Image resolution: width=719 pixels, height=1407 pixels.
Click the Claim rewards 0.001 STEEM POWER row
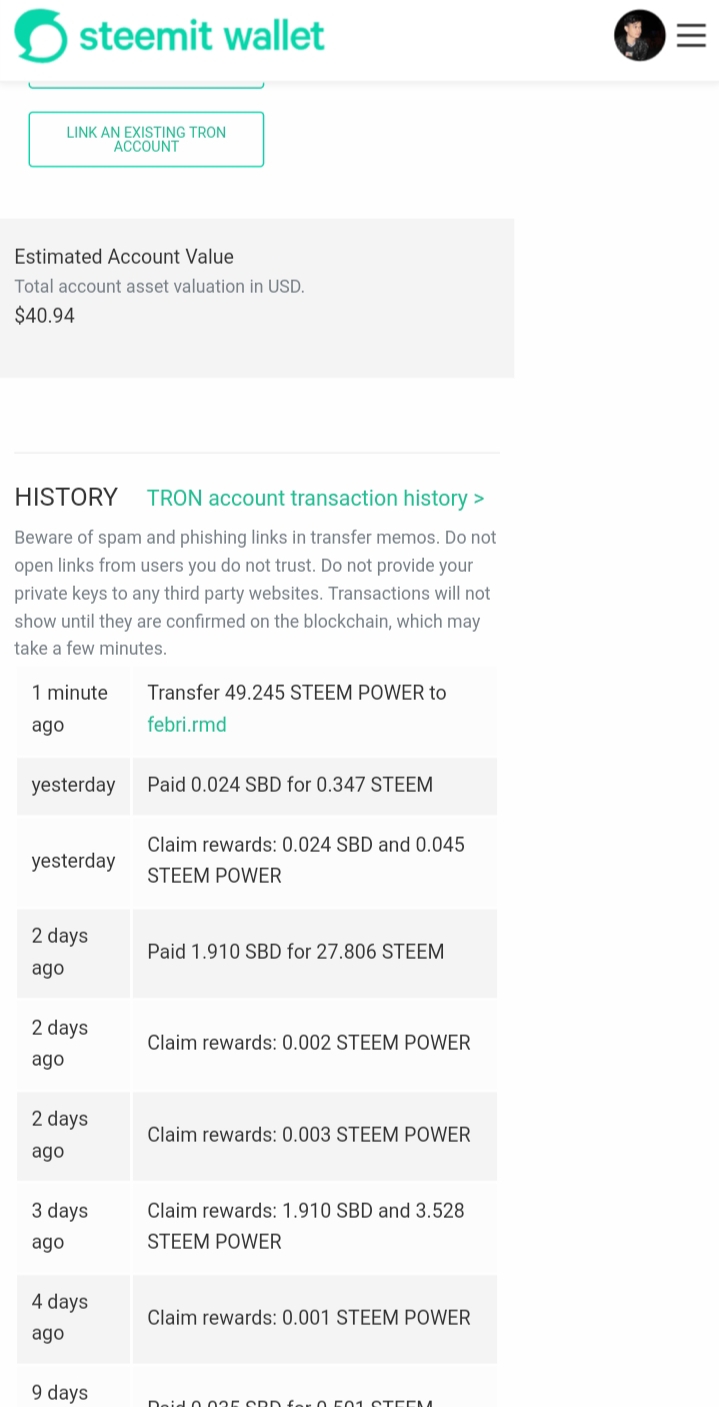(308, 1318)
